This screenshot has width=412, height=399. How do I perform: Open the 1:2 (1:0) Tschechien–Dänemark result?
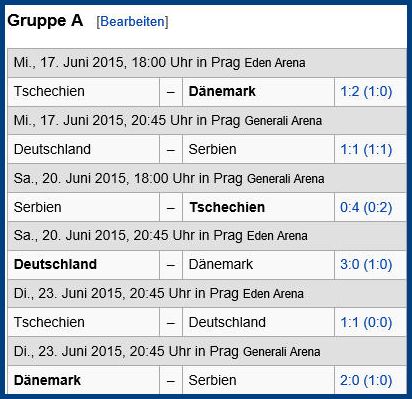366,91
